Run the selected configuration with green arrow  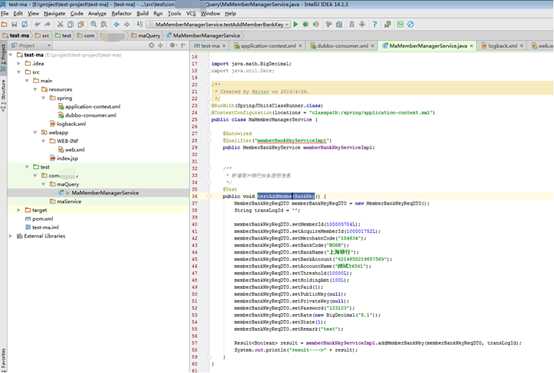pos(296,24)
